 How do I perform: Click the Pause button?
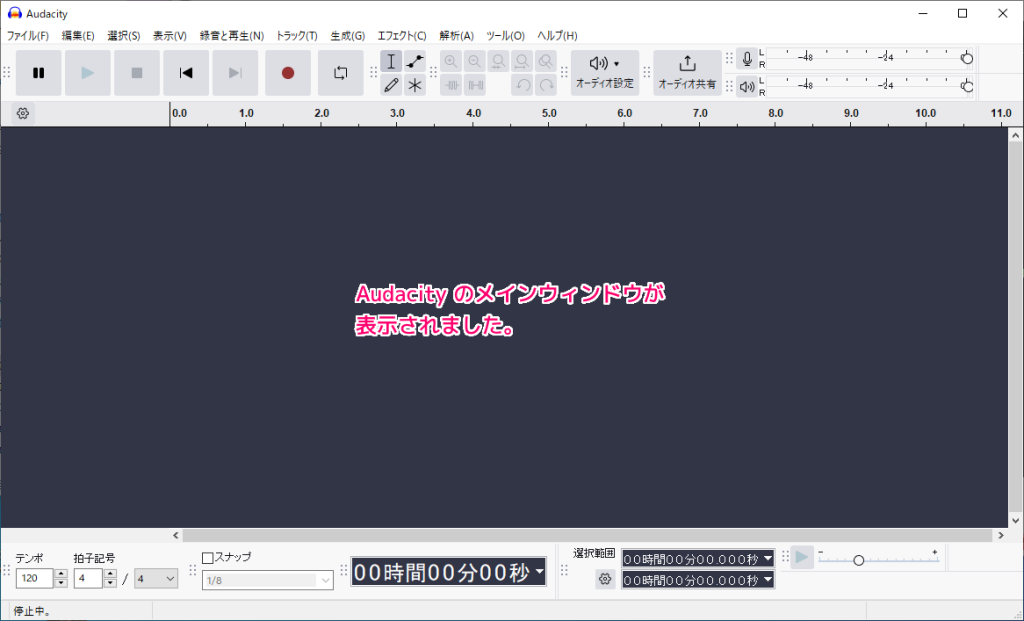coord(39,73)
